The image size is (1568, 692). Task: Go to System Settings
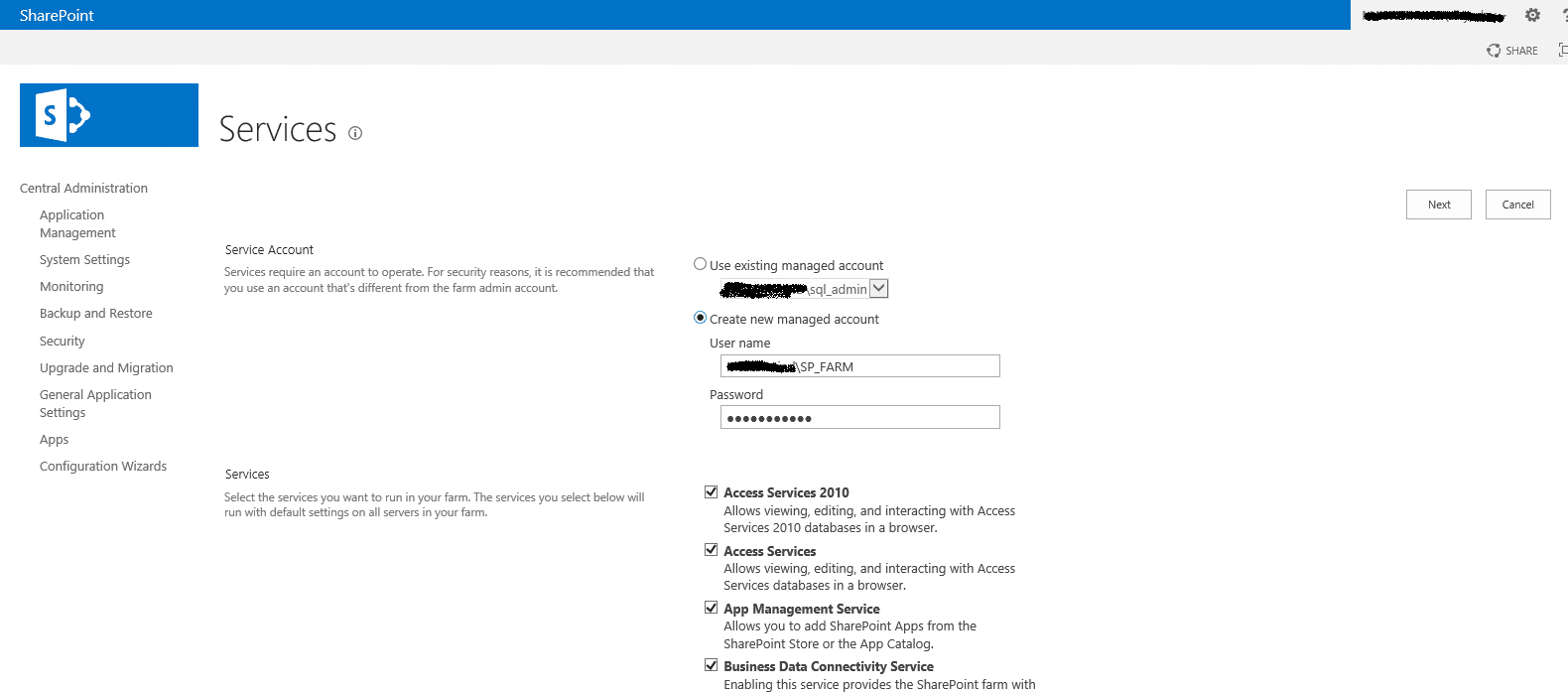click(84, 259)
